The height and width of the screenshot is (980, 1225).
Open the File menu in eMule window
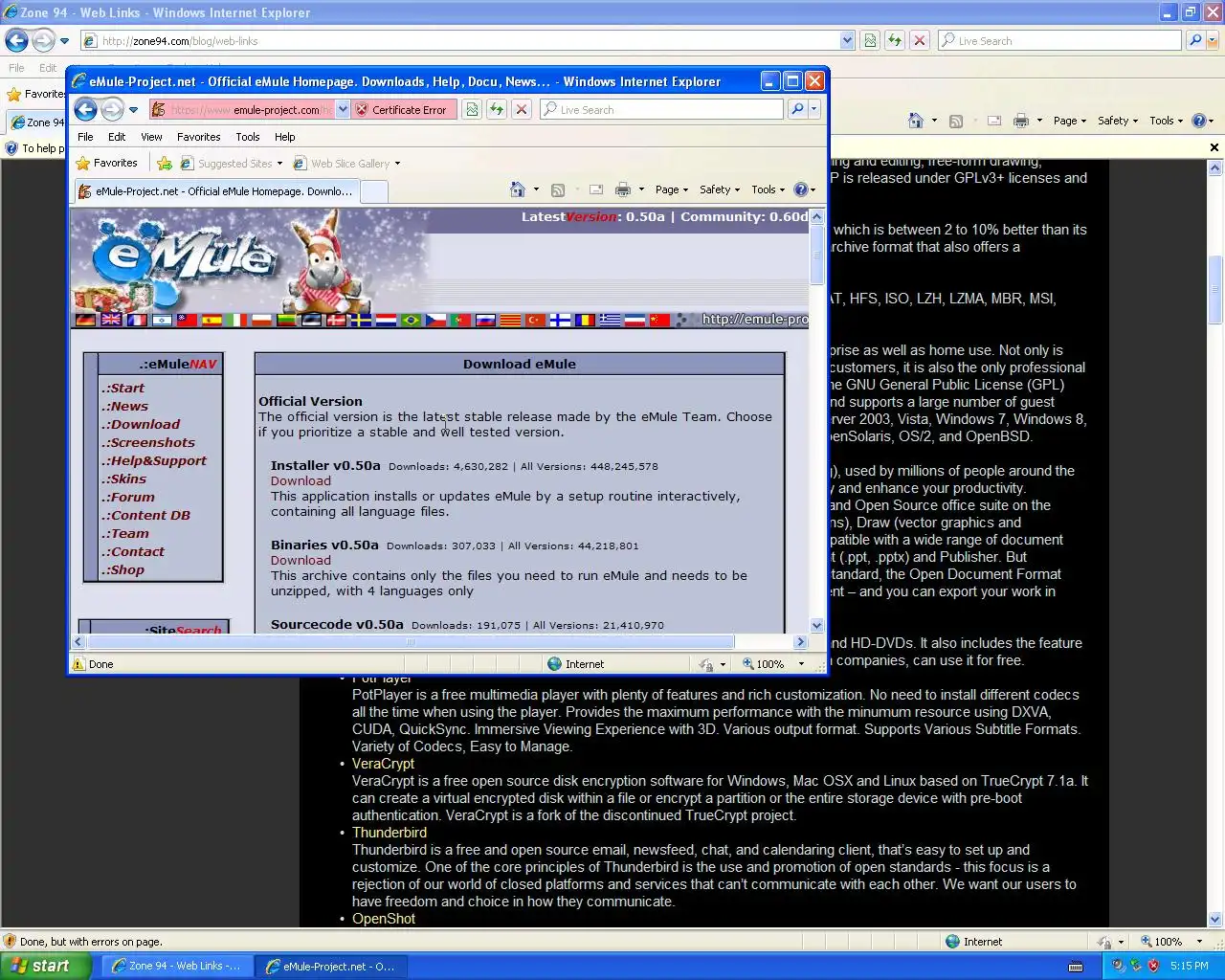pyautogui.click(x=85, y=137)
